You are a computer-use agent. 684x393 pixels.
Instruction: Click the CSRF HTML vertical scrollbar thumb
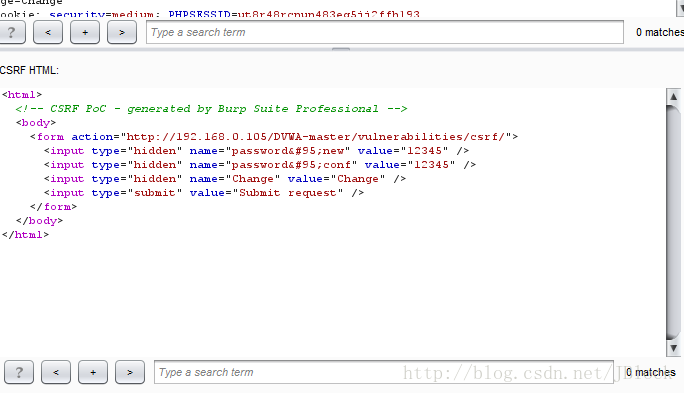pos(674,222)
